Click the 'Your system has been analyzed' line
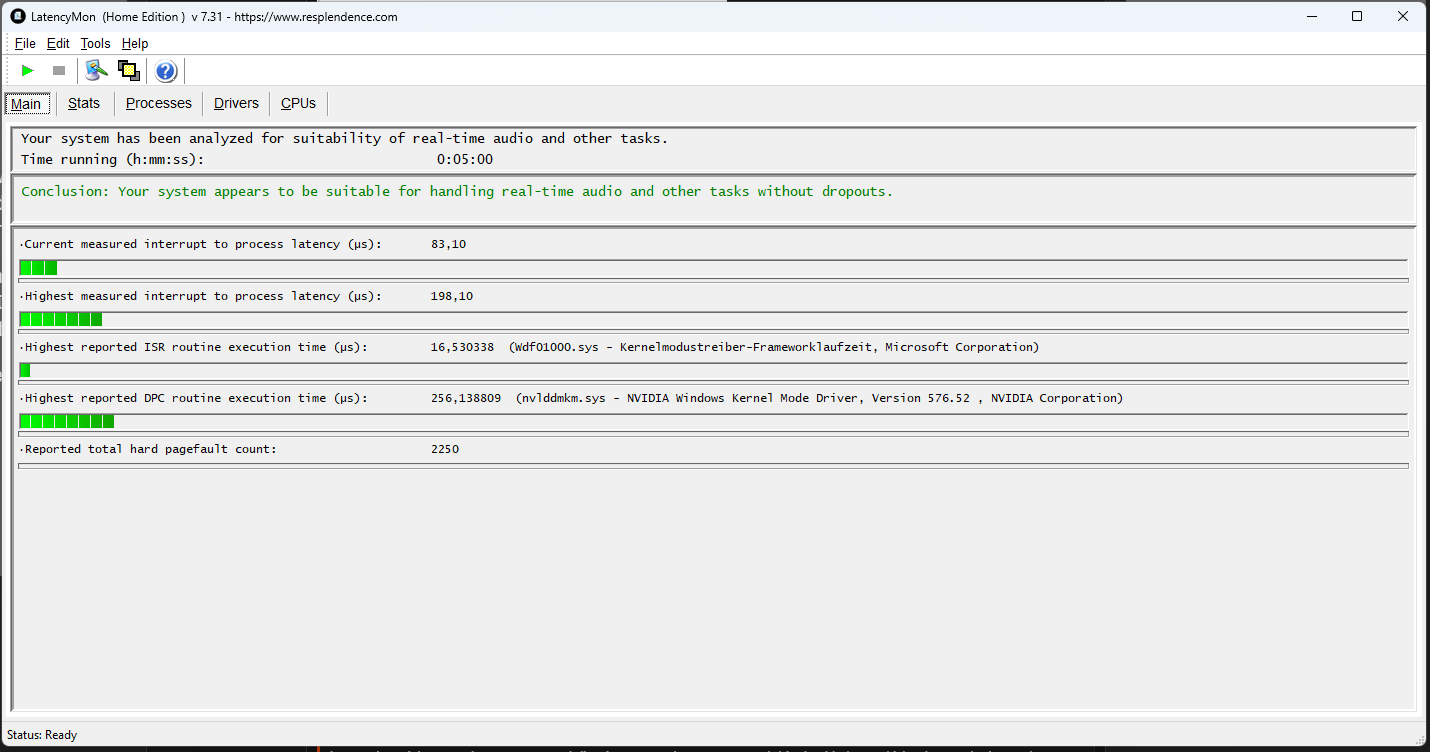 pyautogui.click(x=345, y=139)
